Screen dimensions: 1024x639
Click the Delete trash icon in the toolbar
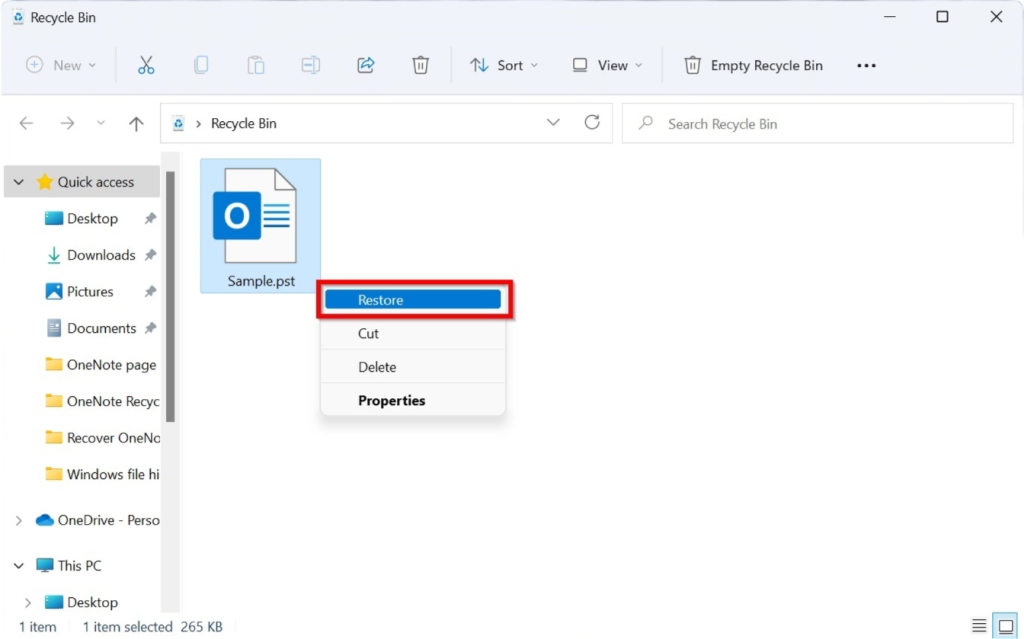coord(420,65)
